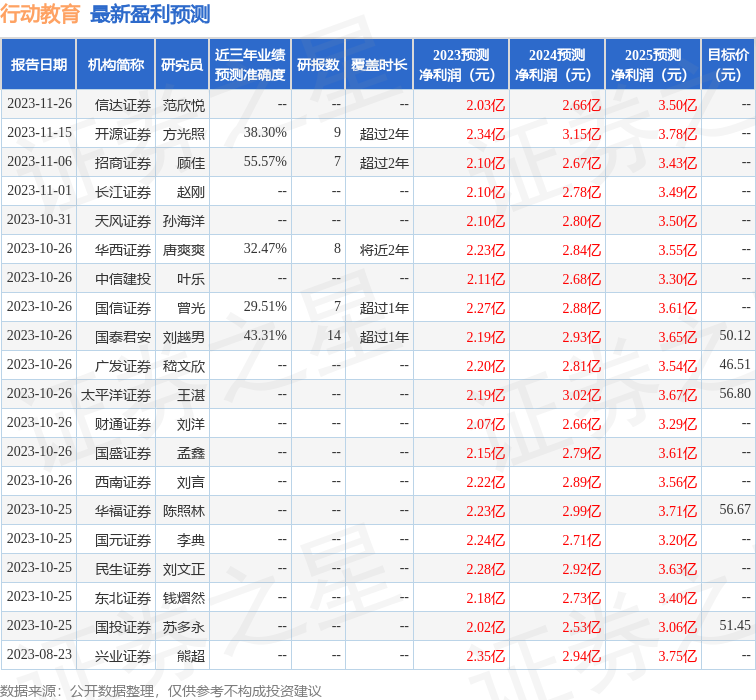Click 2024 profit 3.15亿 for 开源证券
The width and height of the screenshot is (756, 700).
click(x=581, y=134)
